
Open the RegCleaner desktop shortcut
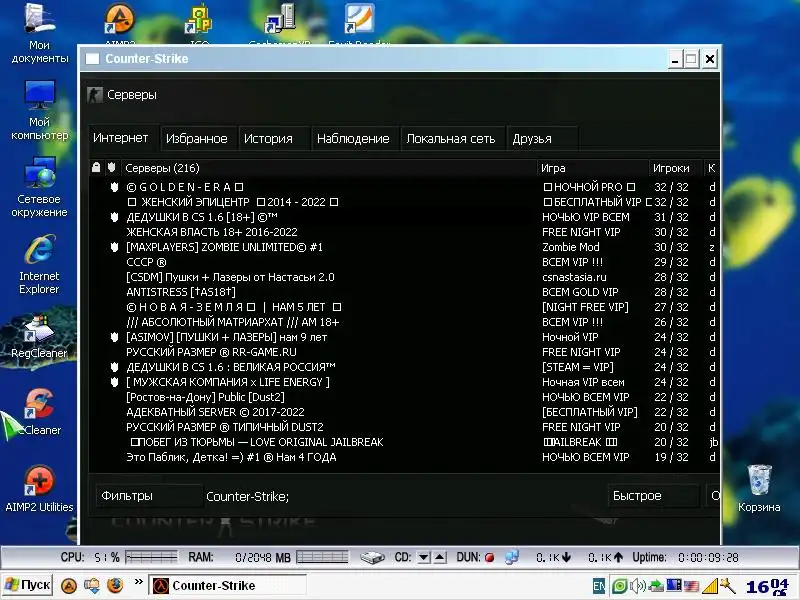(x=40, y=337)
